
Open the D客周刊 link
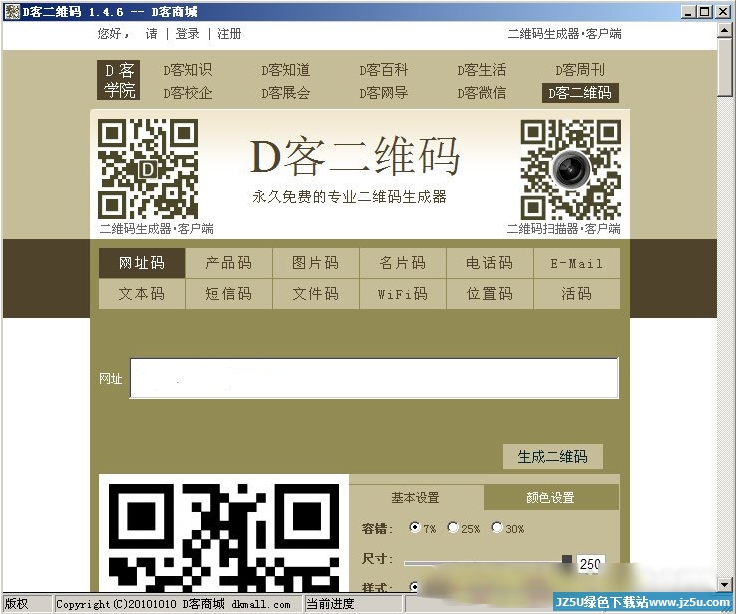pos(580,70)
